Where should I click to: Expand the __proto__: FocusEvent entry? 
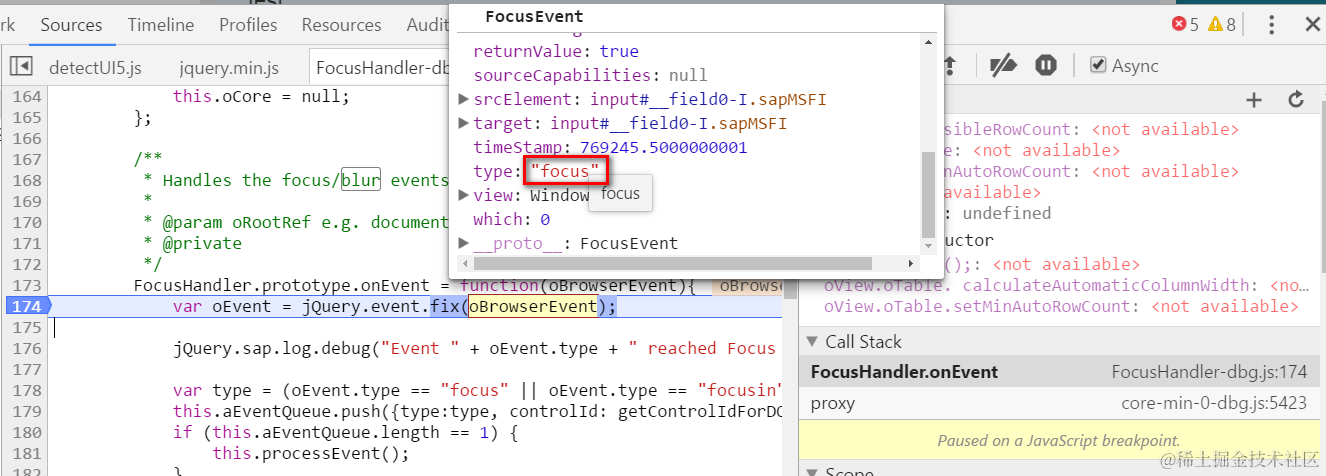[463, 243]
